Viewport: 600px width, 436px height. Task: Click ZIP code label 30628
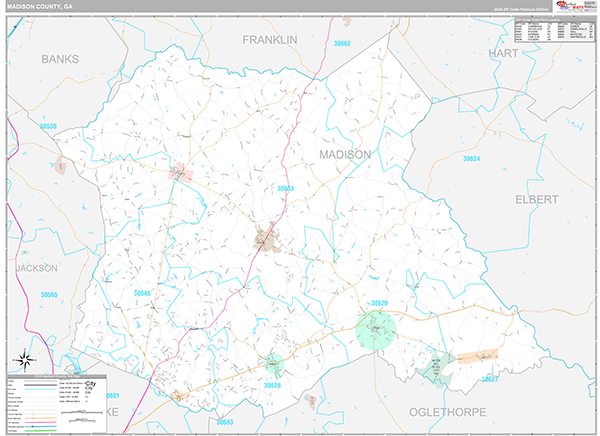click(x=272, y=385)
